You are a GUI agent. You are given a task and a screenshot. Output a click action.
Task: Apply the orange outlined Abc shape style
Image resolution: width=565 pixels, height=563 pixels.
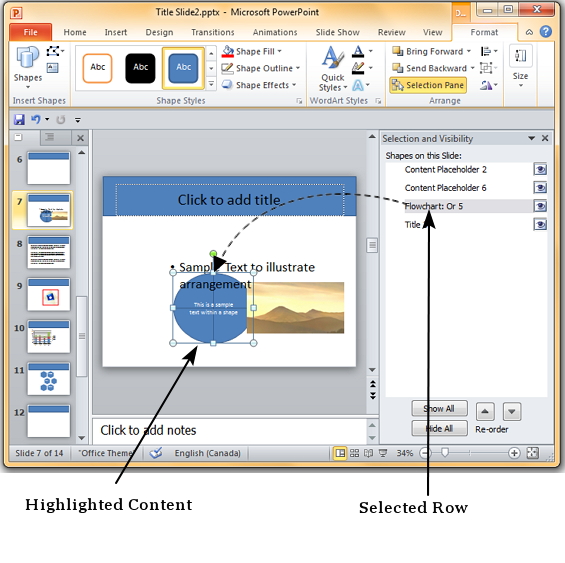pos(97,67)
